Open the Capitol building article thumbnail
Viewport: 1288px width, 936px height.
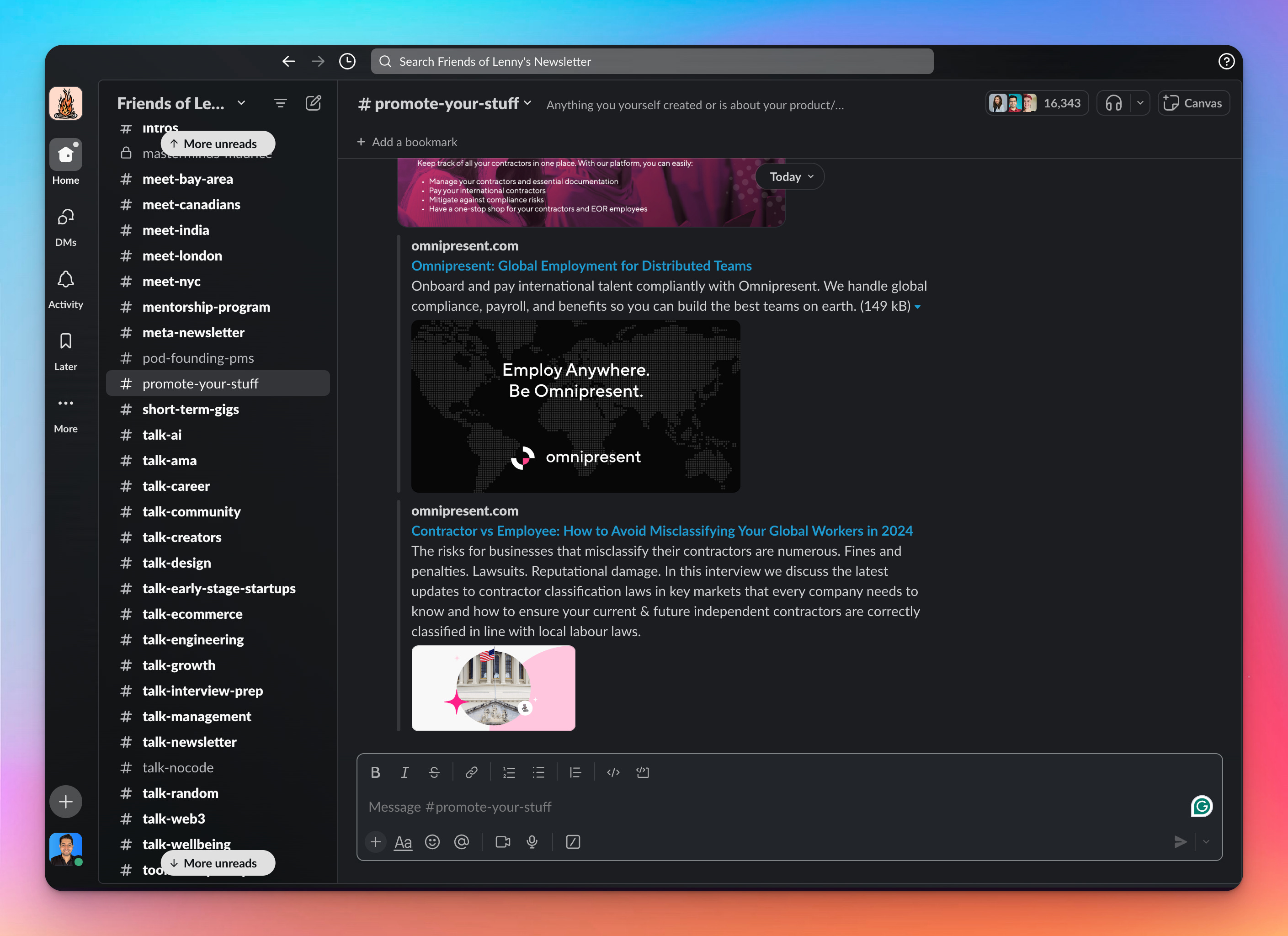(x=493, y=688)
